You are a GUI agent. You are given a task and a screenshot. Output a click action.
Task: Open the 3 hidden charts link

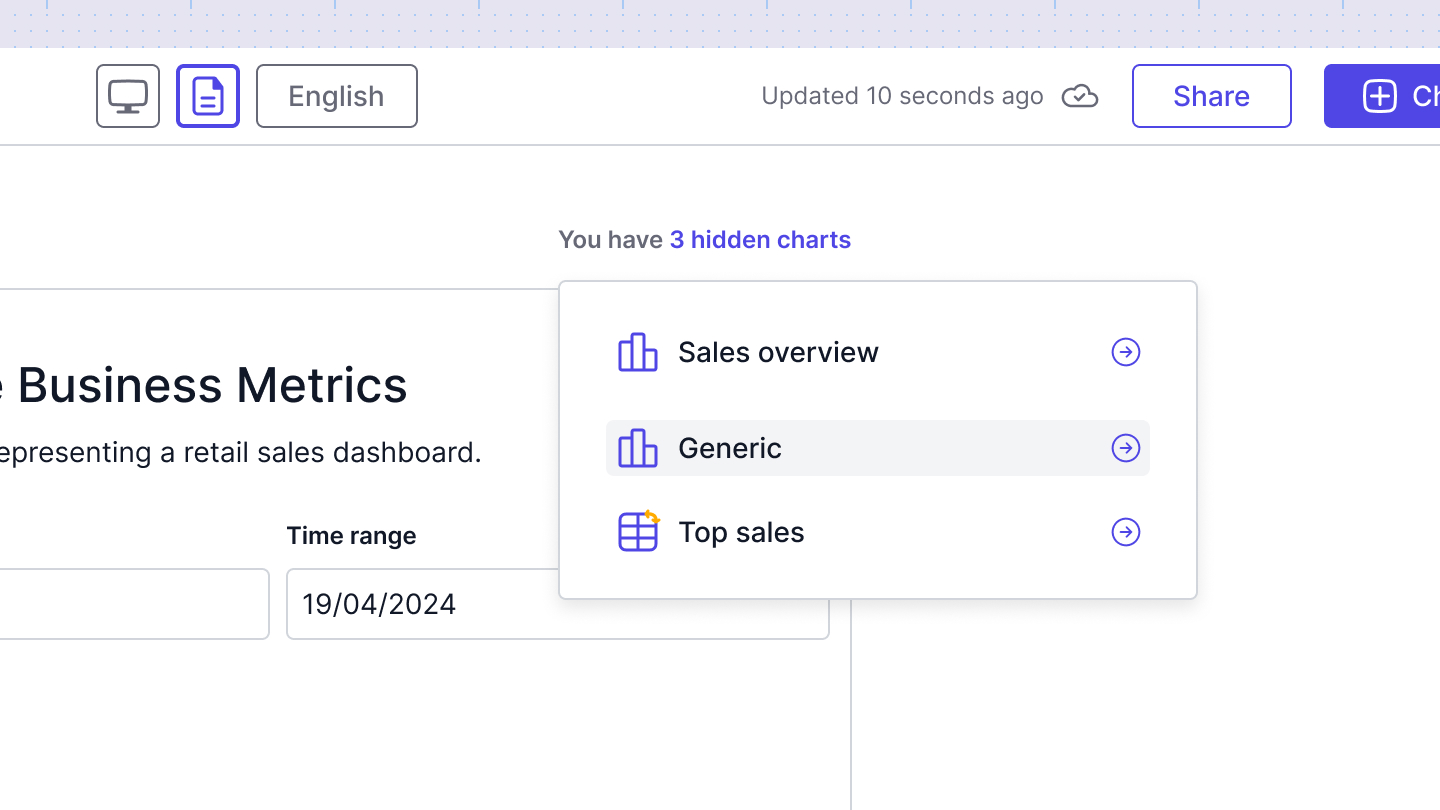click(x=760, y=240)
